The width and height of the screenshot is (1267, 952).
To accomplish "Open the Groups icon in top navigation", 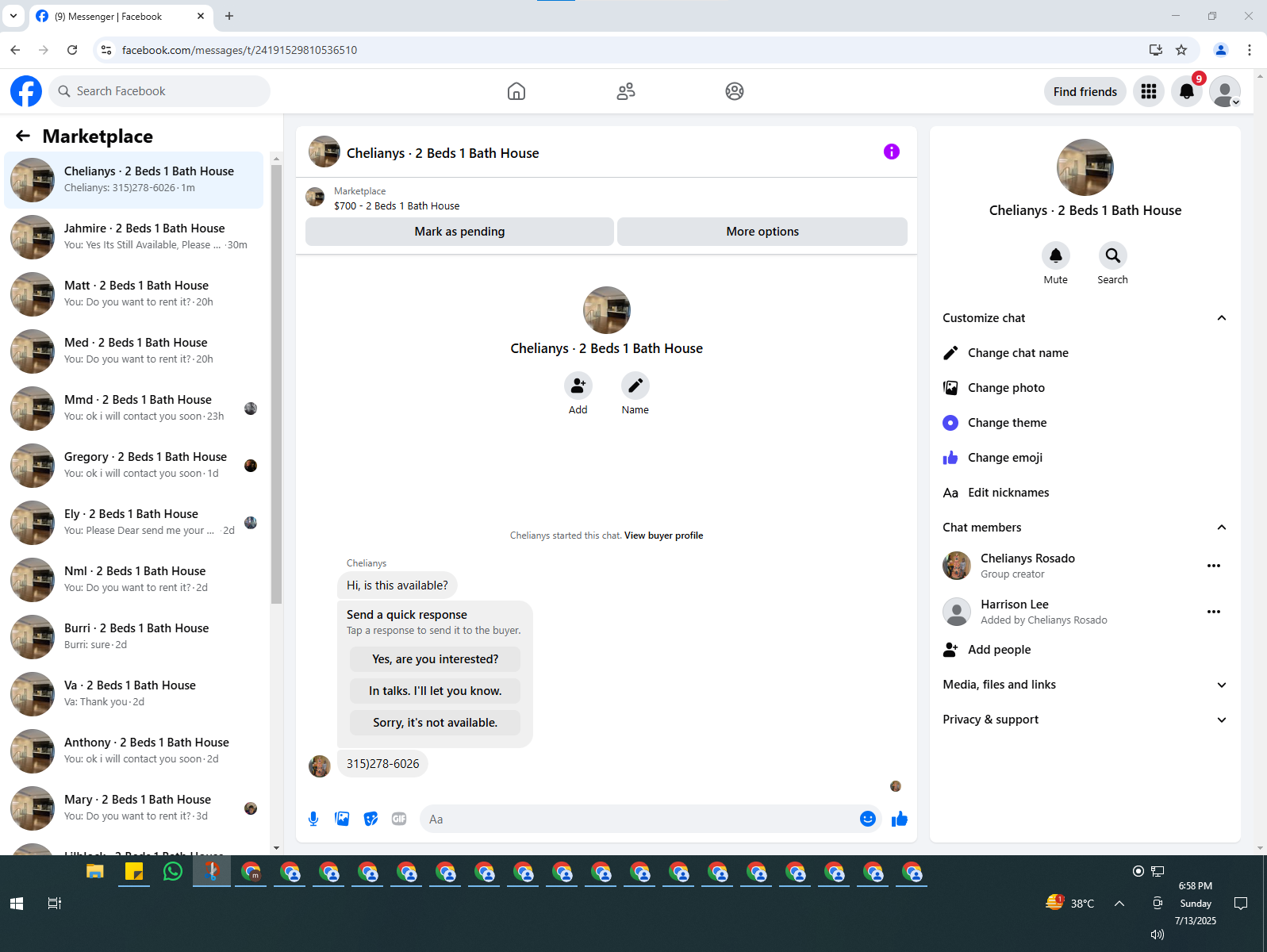I will coord(735,91).
